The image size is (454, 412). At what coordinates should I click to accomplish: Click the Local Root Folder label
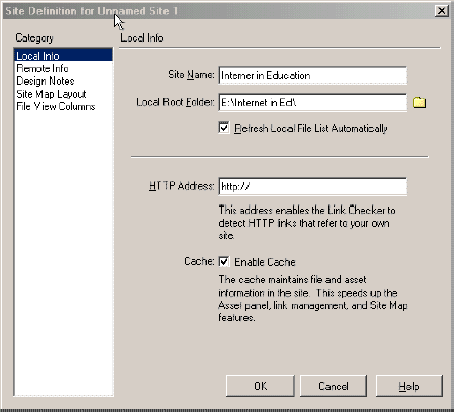[x=175, y=102]
